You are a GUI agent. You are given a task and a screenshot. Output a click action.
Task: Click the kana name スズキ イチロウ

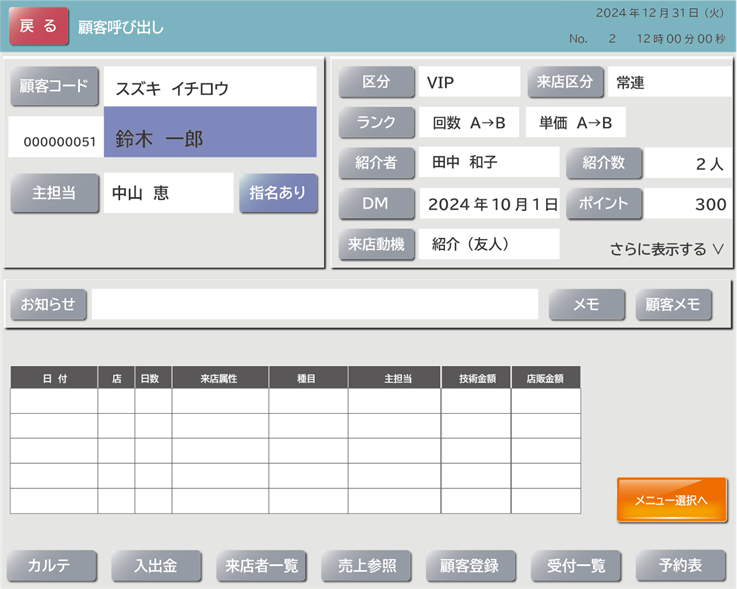coord(210,86)
